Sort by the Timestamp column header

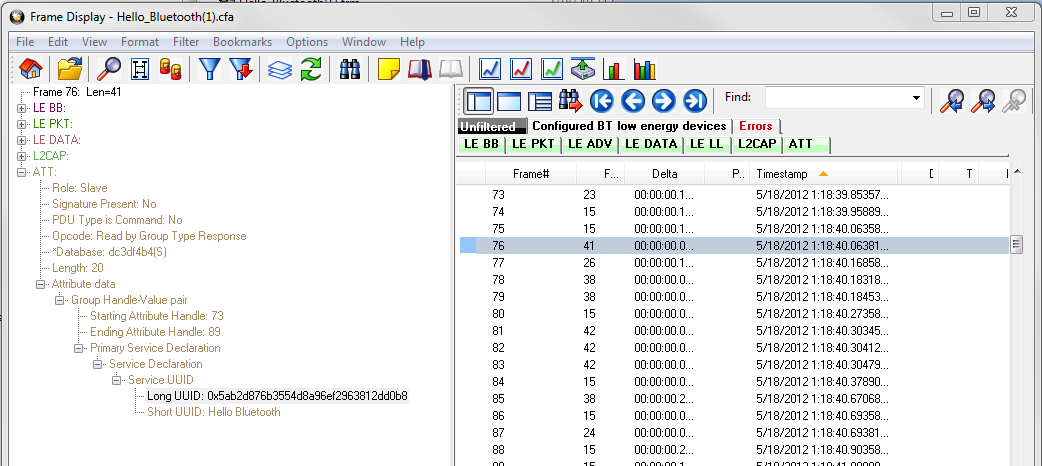(x=824, y=174)
